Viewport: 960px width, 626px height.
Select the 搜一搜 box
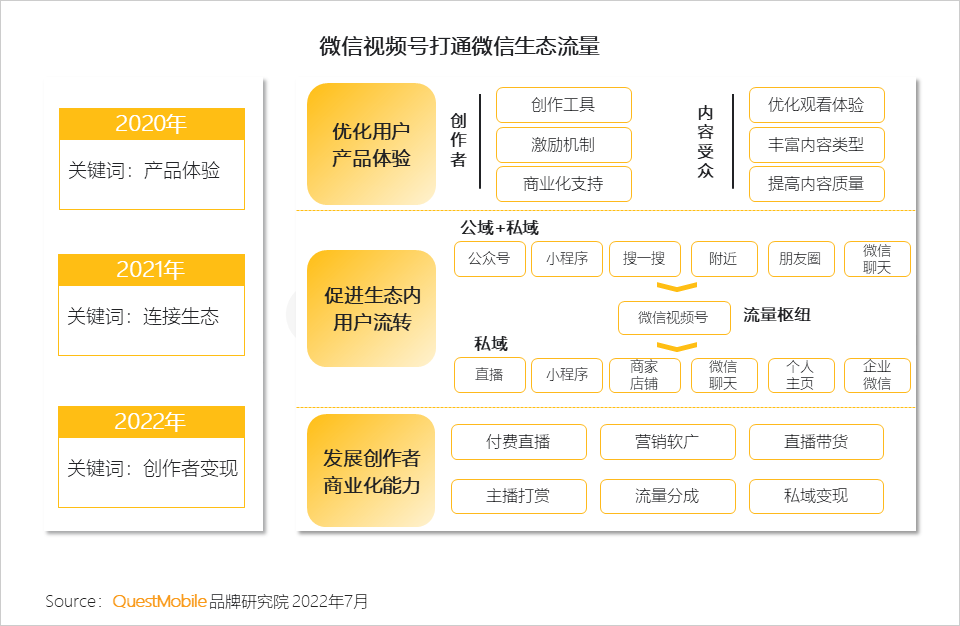pos(643,258)
